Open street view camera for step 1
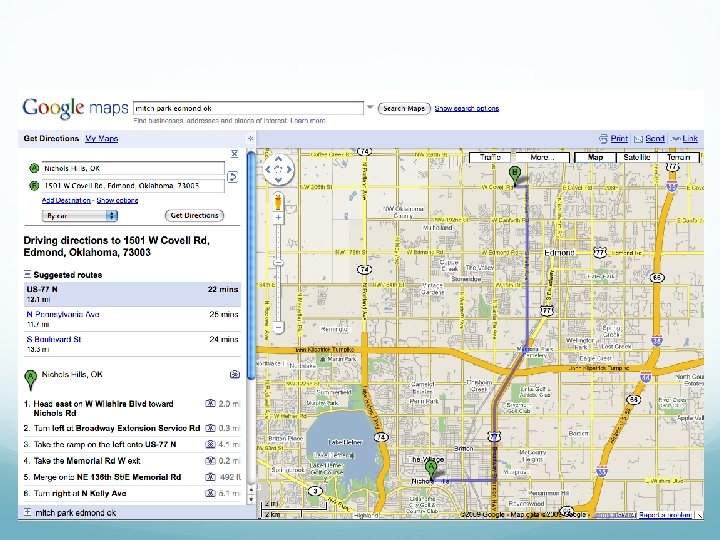Image resolution: width=720 pixels, height=540 pixels. [x=210, y=404]
